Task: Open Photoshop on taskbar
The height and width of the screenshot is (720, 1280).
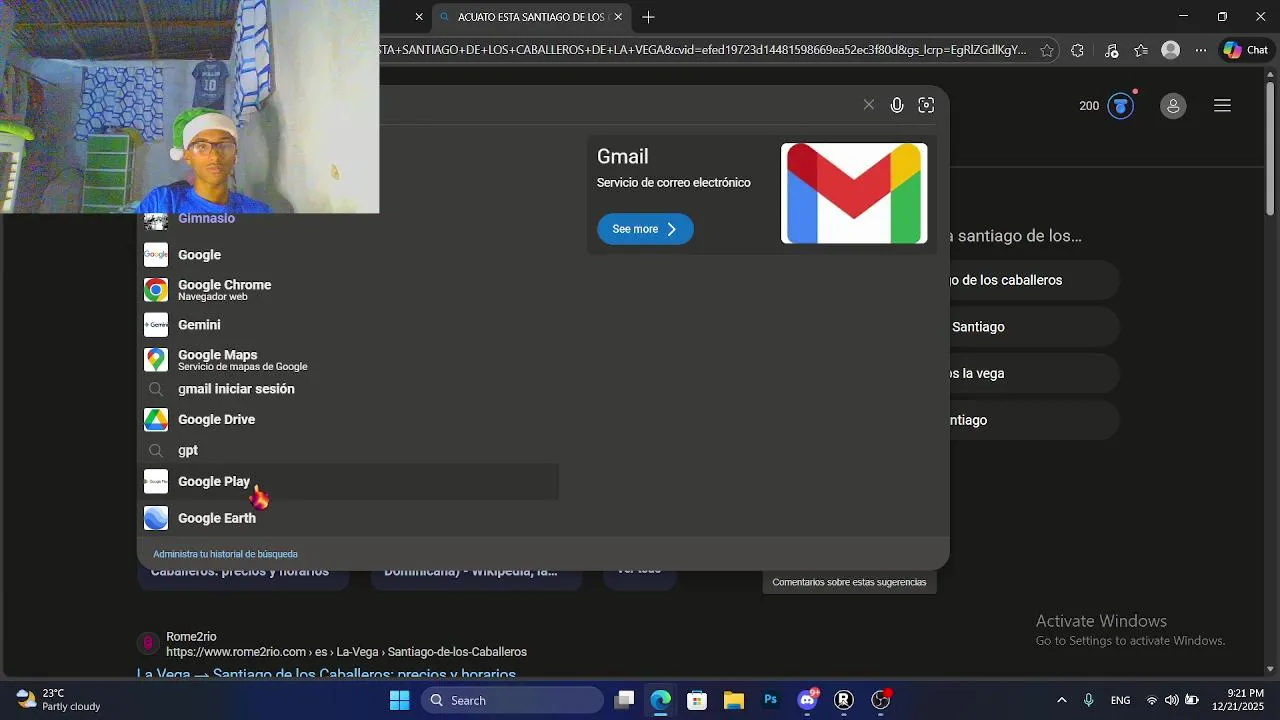Action: click(770, 700)
